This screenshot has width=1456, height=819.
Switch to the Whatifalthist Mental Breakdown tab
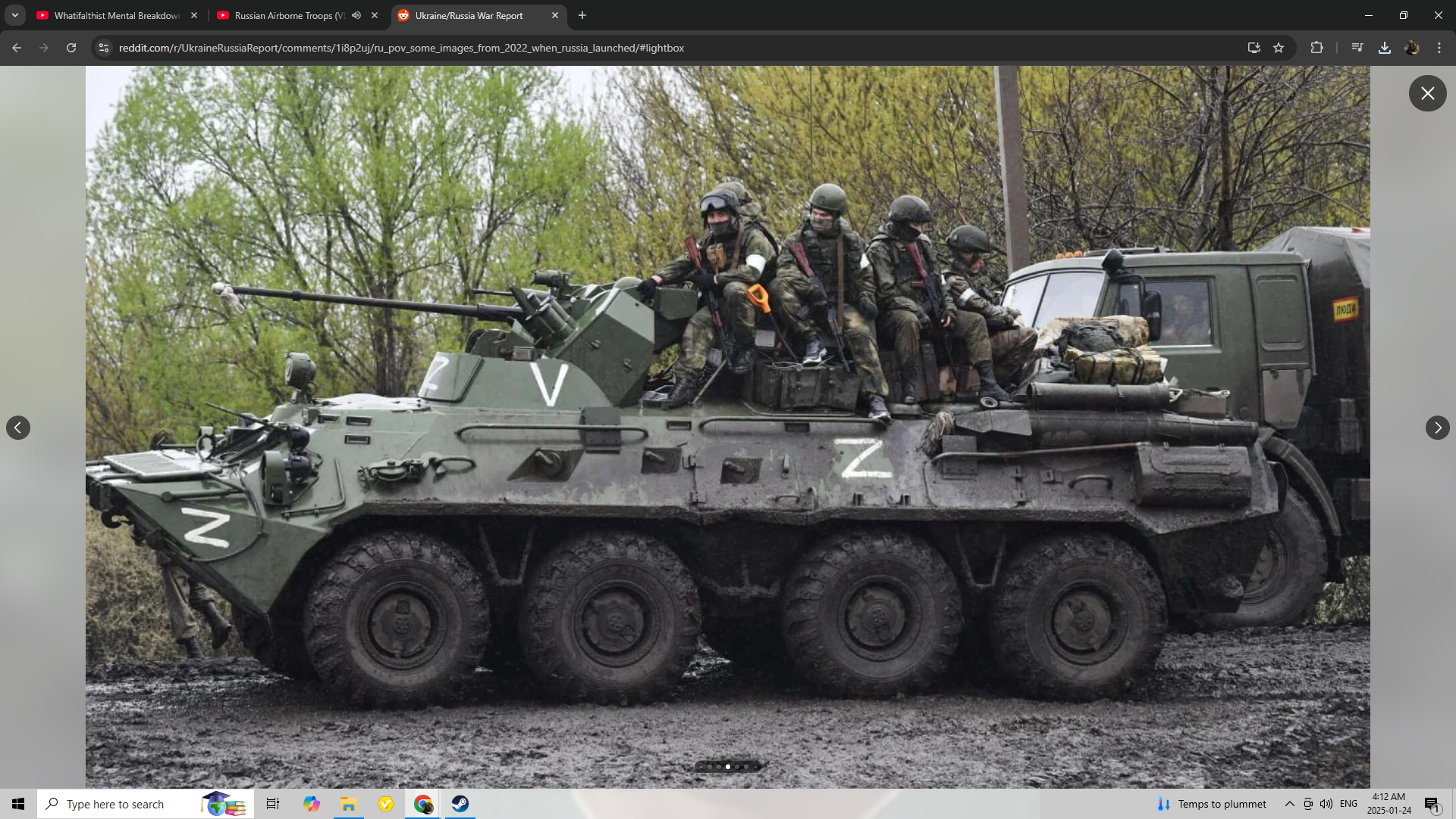[x=117, y=15]
